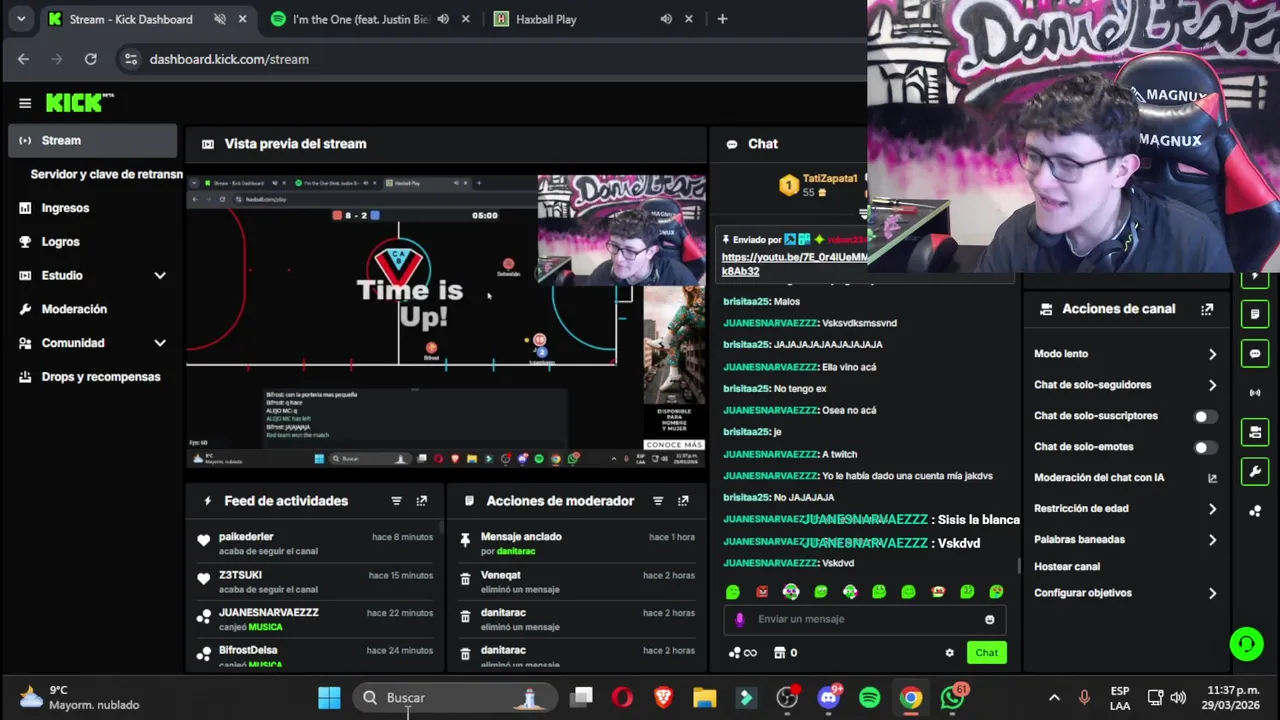Click the stream preview thumbnail
This screenshot has height=720, width=1280.
(446, 322)
